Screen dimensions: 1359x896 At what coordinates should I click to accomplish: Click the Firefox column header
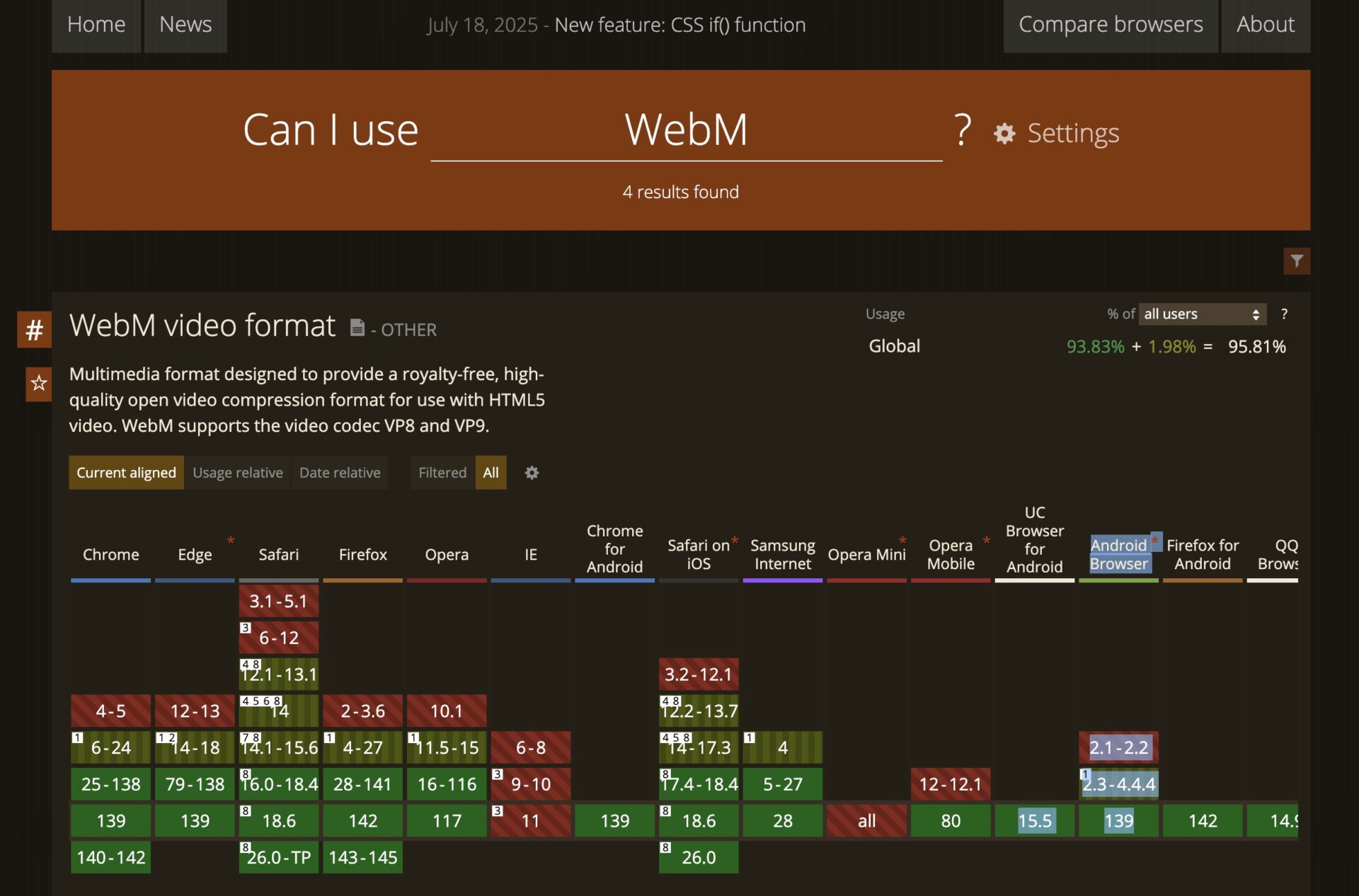click(362, 555)
